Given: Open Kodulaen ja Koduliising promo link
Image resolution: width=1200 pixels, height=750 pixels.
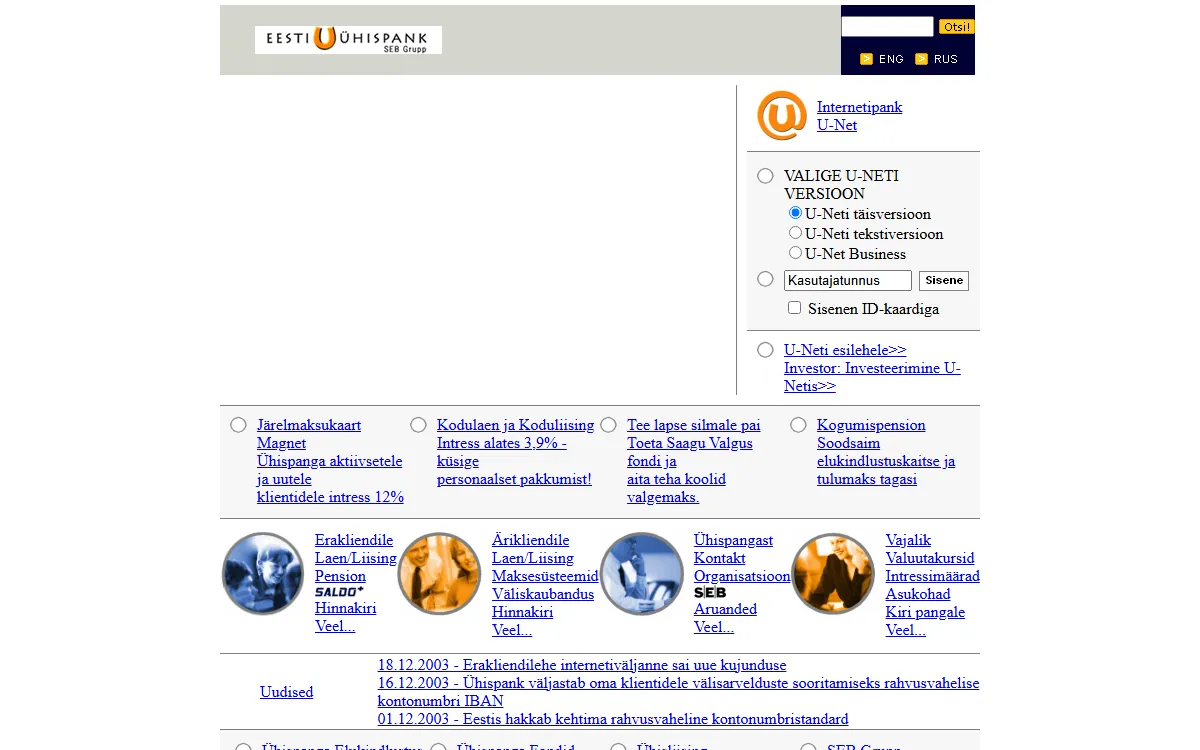Looking at the screenshot, I should [x=515, y=452].
